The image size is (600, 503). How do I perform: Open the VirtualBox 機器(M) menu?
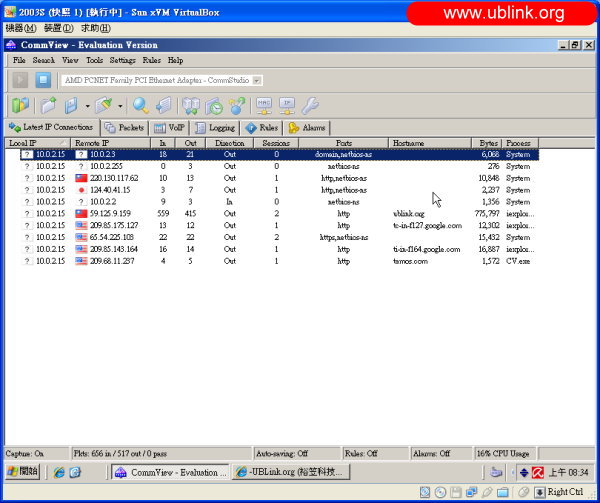click(x=21, y=28)
